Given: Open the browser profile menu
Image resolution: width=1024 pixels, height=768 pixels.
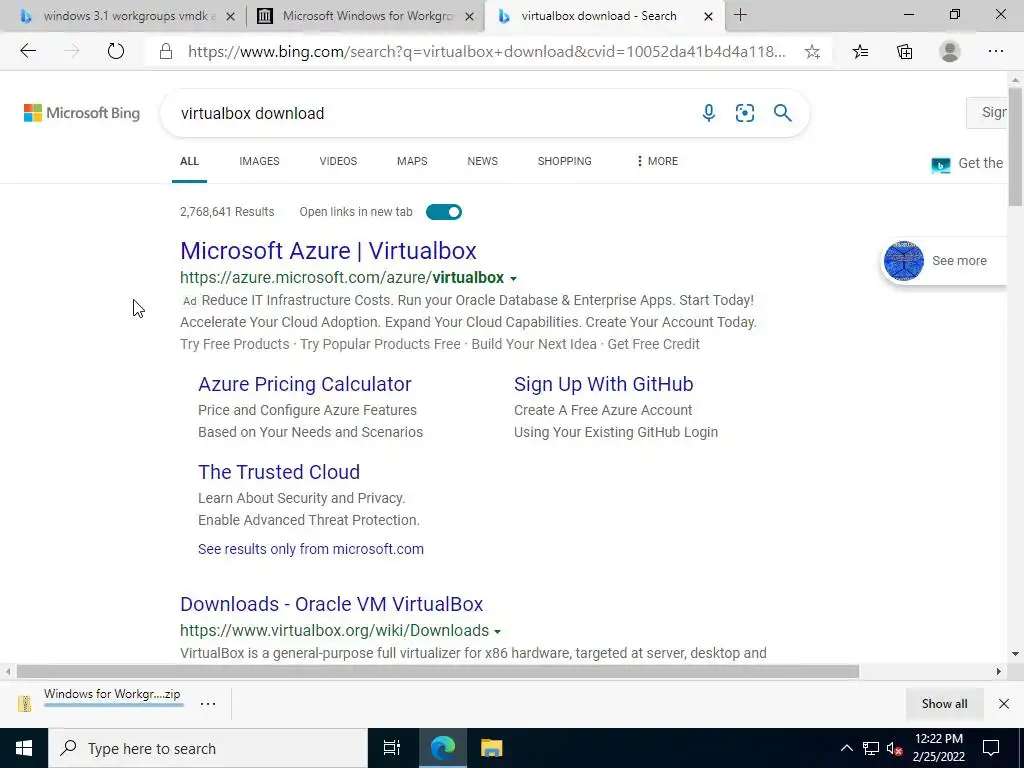Looking at the screenshot, I should 950,51.
